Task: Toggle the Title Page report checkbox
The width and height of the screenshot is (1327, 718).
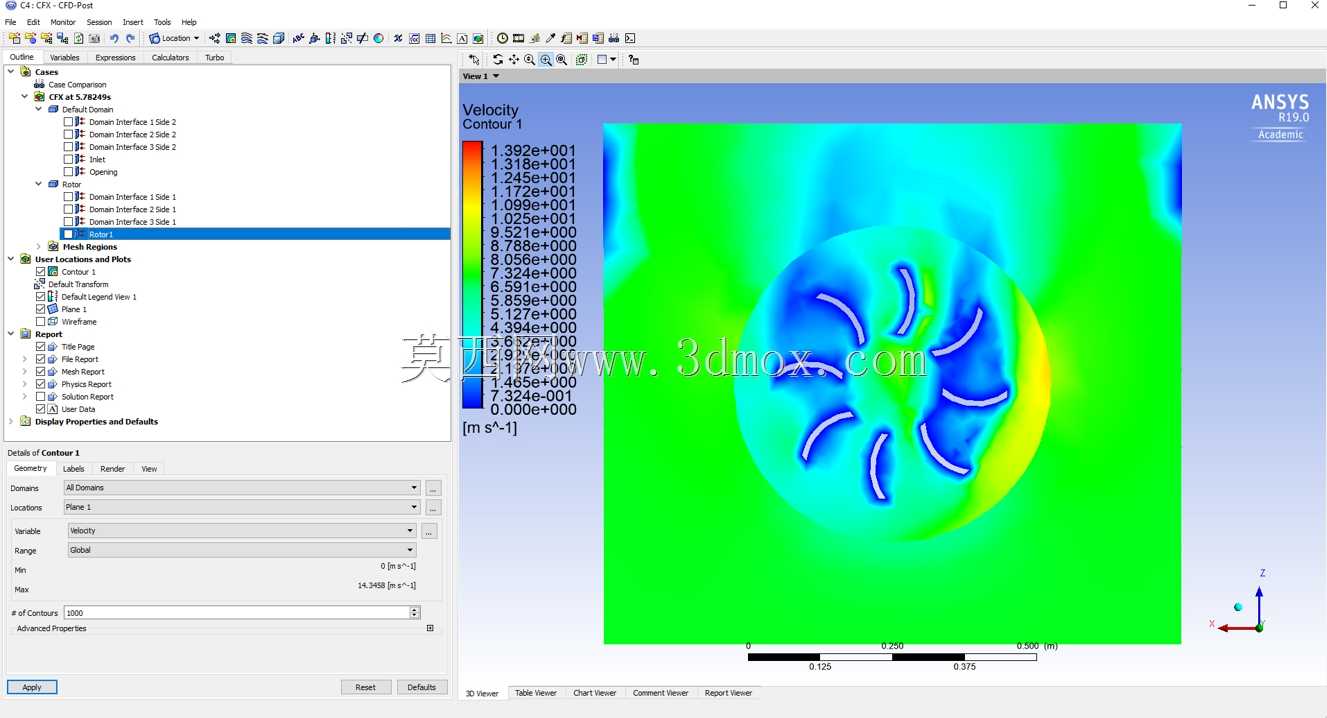Action: point(41,347)
